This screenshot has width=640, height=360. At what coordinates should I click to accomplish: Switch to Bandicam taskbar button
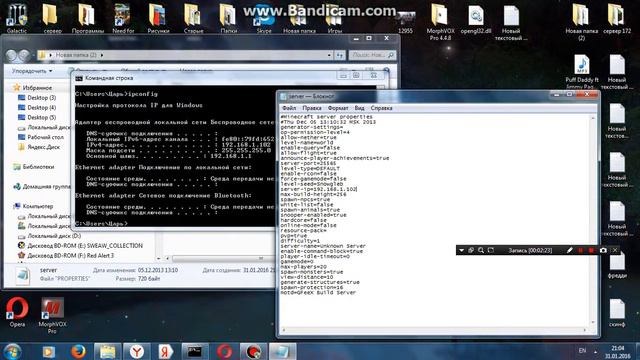tap(253, 351)
